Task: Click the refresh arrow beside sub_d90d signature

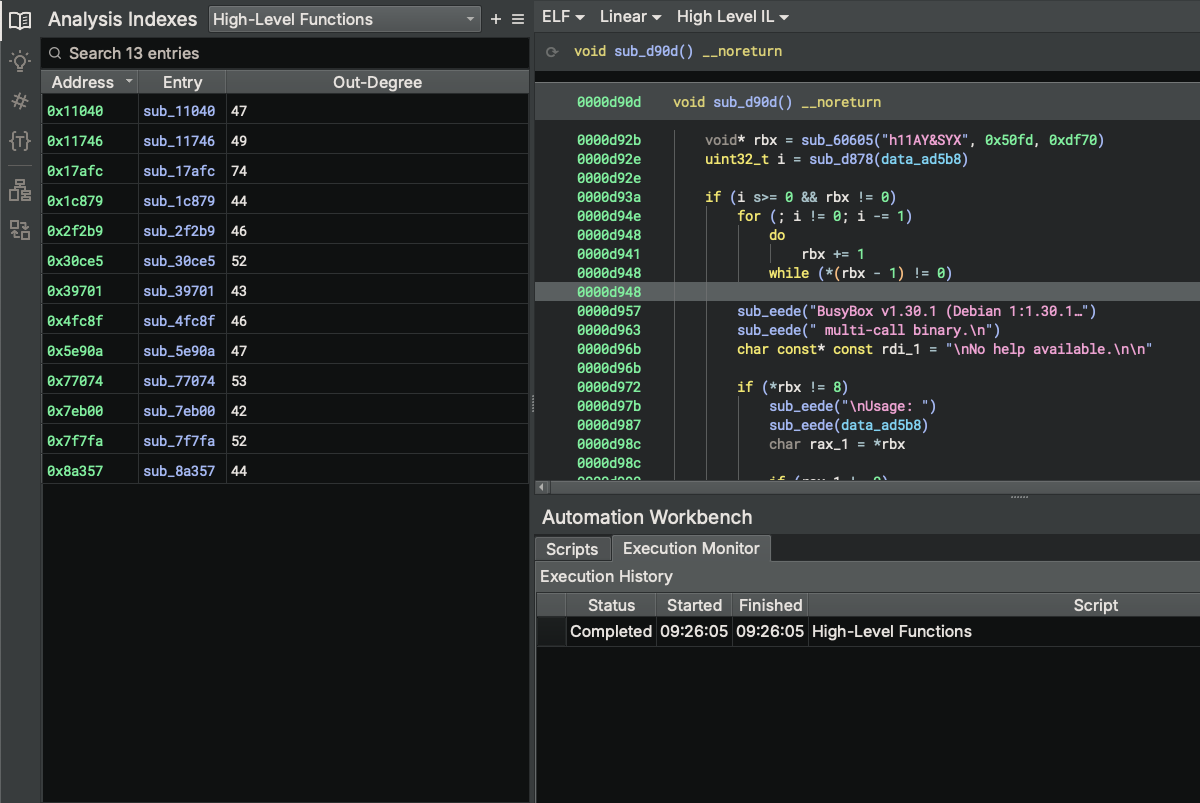Action: point(551,50)
